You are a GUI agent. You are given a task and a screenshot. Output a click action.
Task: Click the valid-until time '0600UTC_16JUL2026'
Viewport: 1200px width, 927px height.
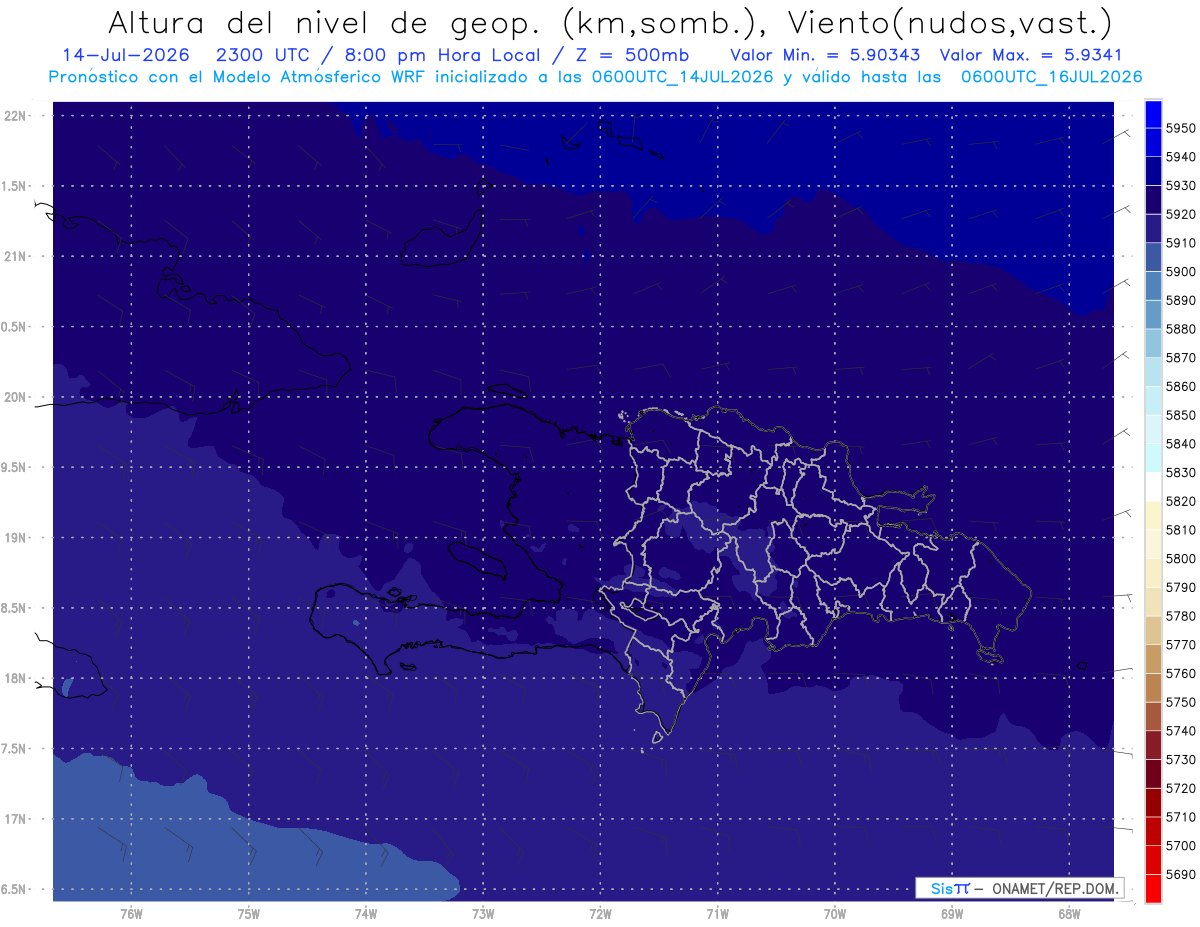tap(1051, 76)
